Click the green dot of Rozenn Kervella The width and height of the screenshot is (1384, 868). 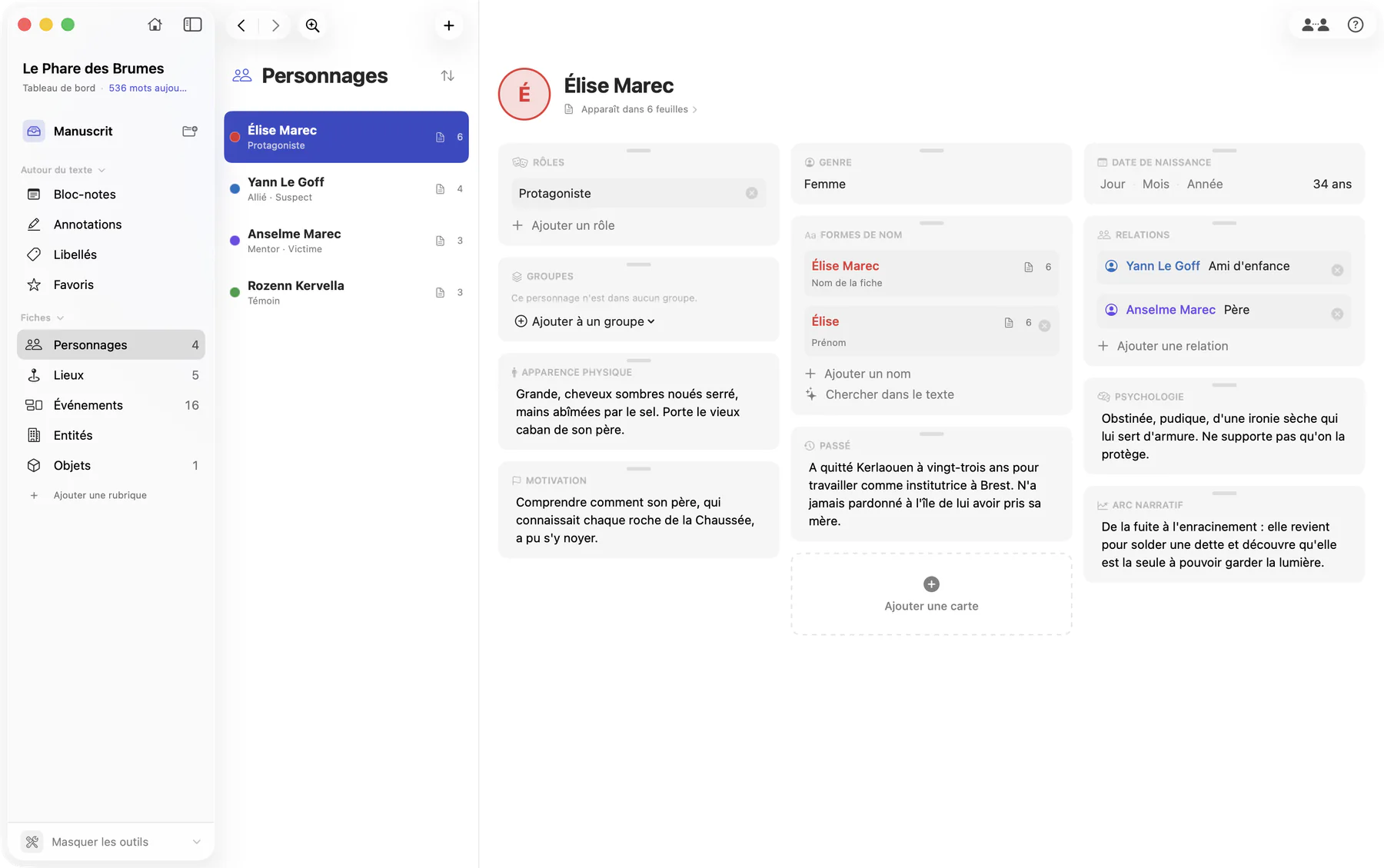coord(235,292)
